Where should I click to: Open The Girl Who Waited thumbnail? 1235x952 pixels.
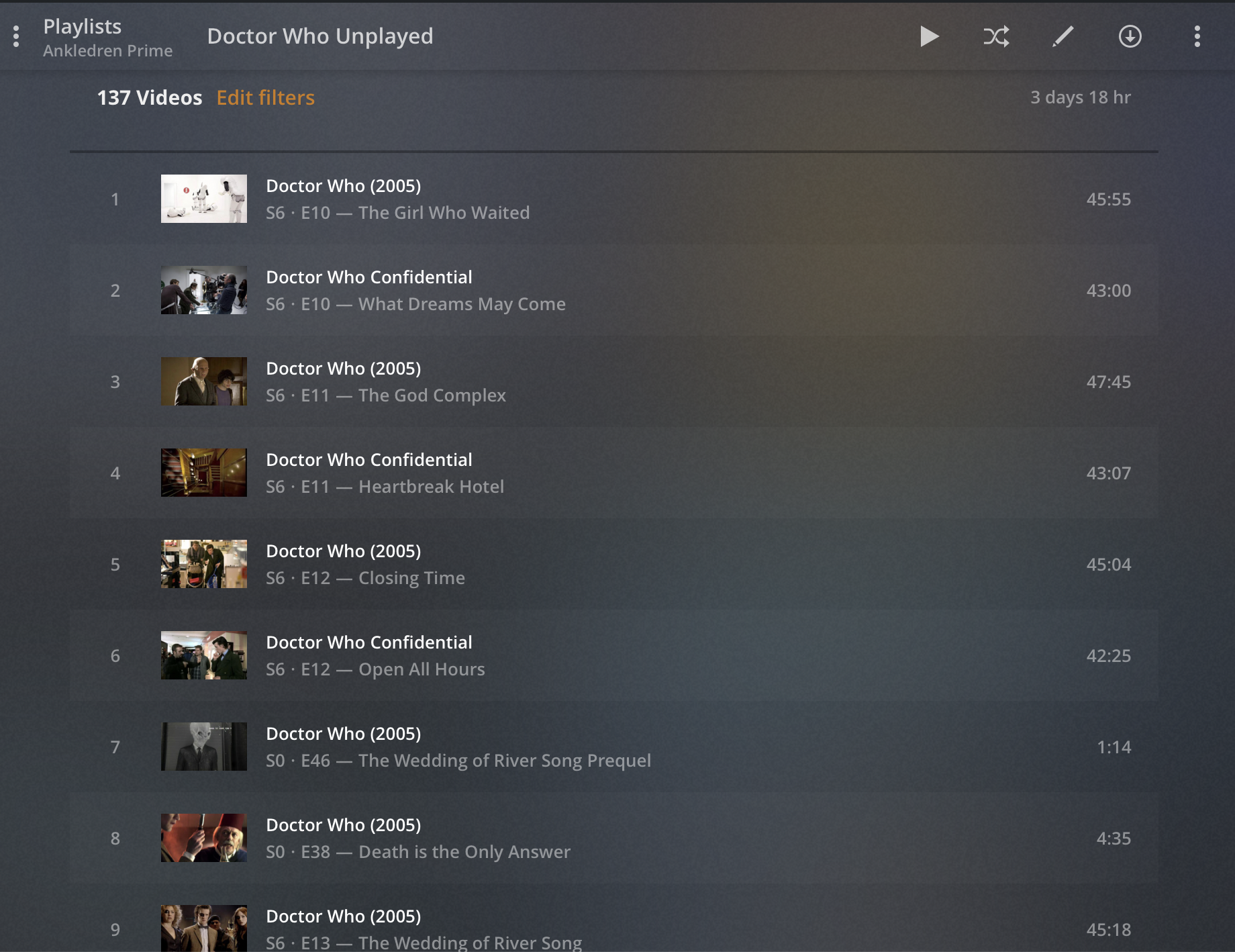[204, 199]
